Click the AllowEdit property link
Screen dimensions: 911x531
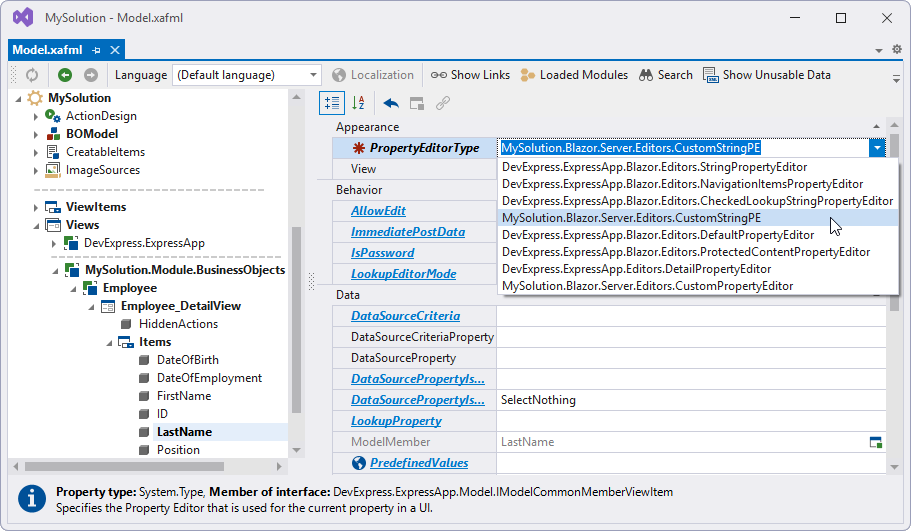point(378,211)
